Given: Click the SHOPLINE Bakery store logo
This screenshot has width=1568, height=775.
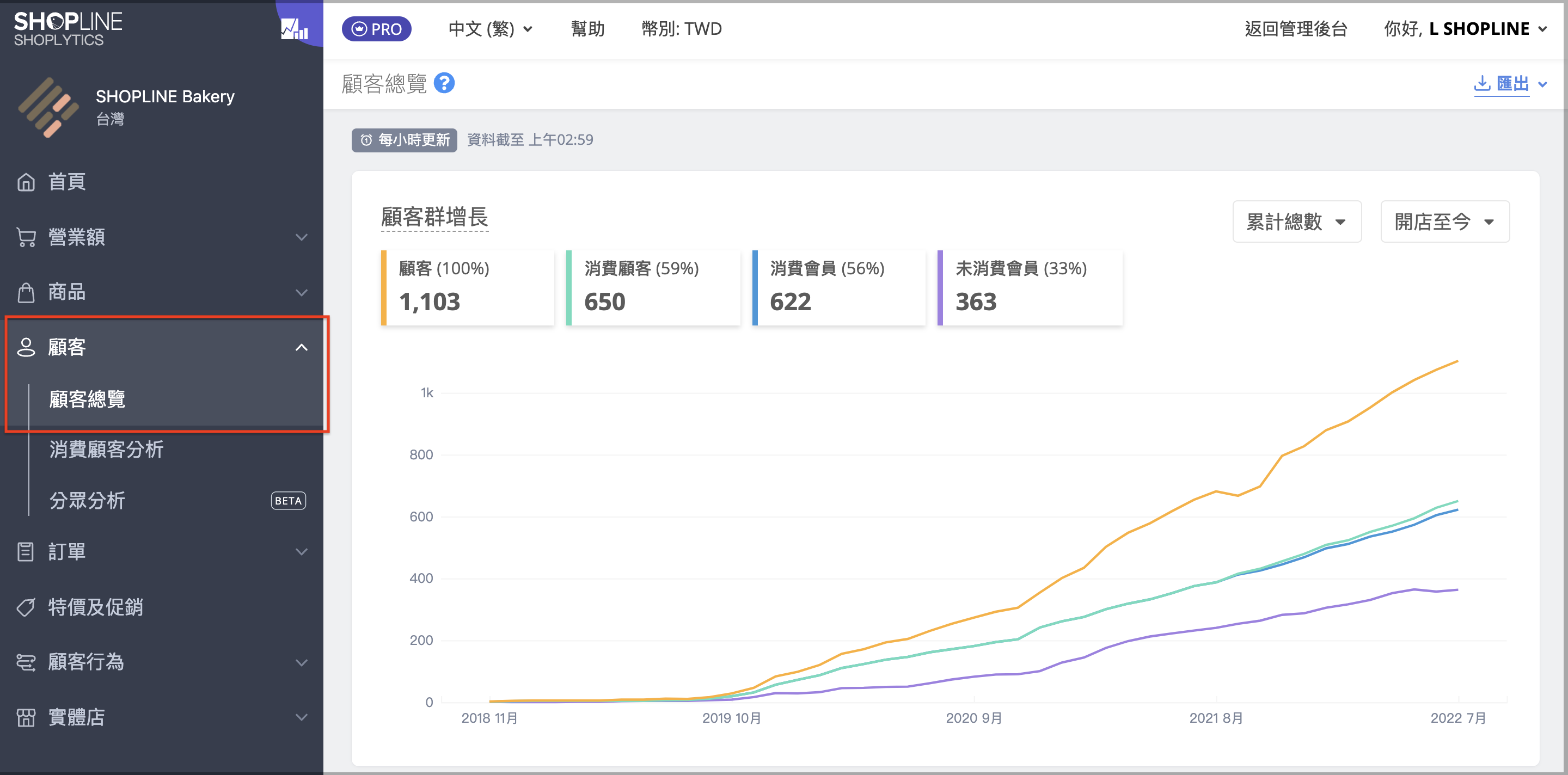Looking at the screenshot, I should pos(48,107).
